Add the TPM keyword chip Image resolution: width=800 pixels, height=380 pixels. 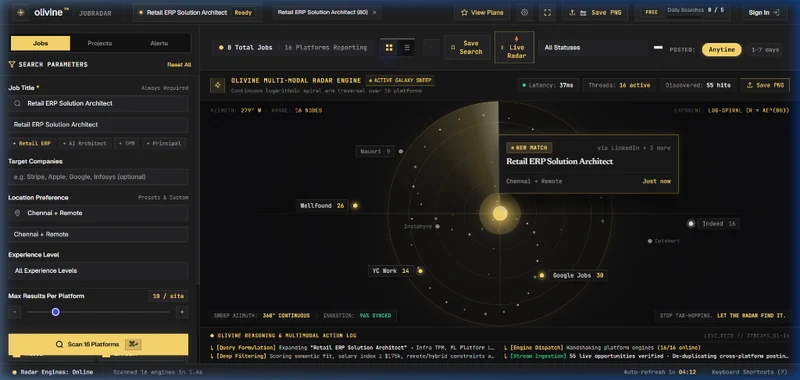[x=127, y=143]
